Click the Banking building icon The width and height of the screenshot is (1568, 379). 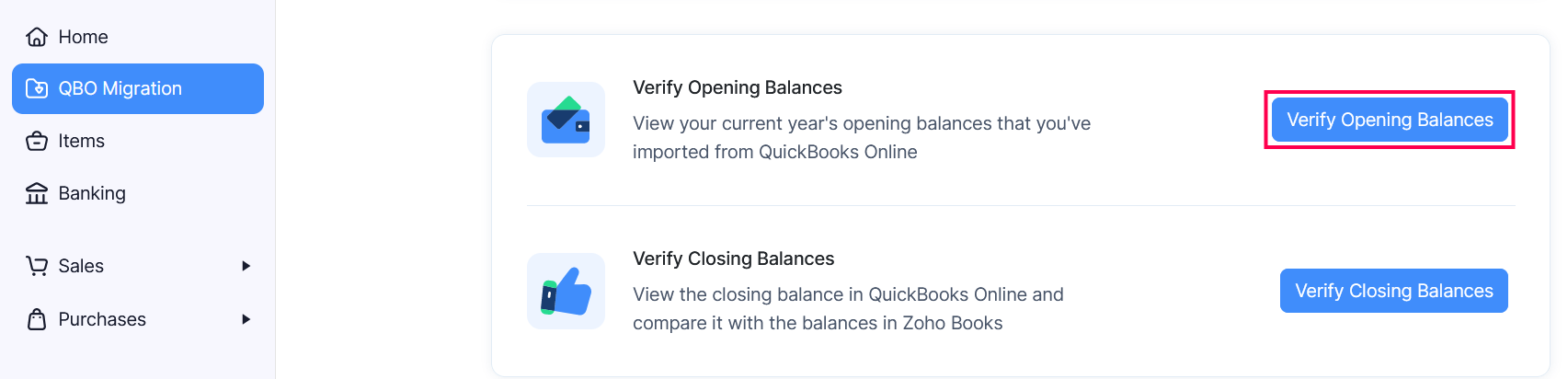(37, 193)
